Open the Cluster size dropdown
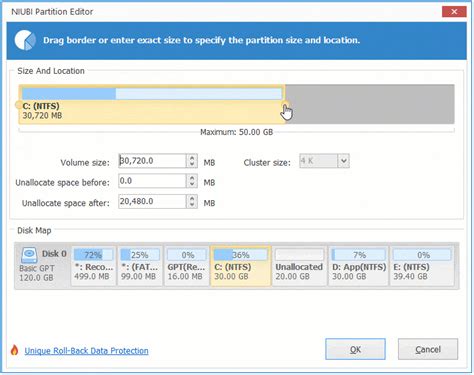This screenshot has height=375, width=474. [x=344, y=161]
